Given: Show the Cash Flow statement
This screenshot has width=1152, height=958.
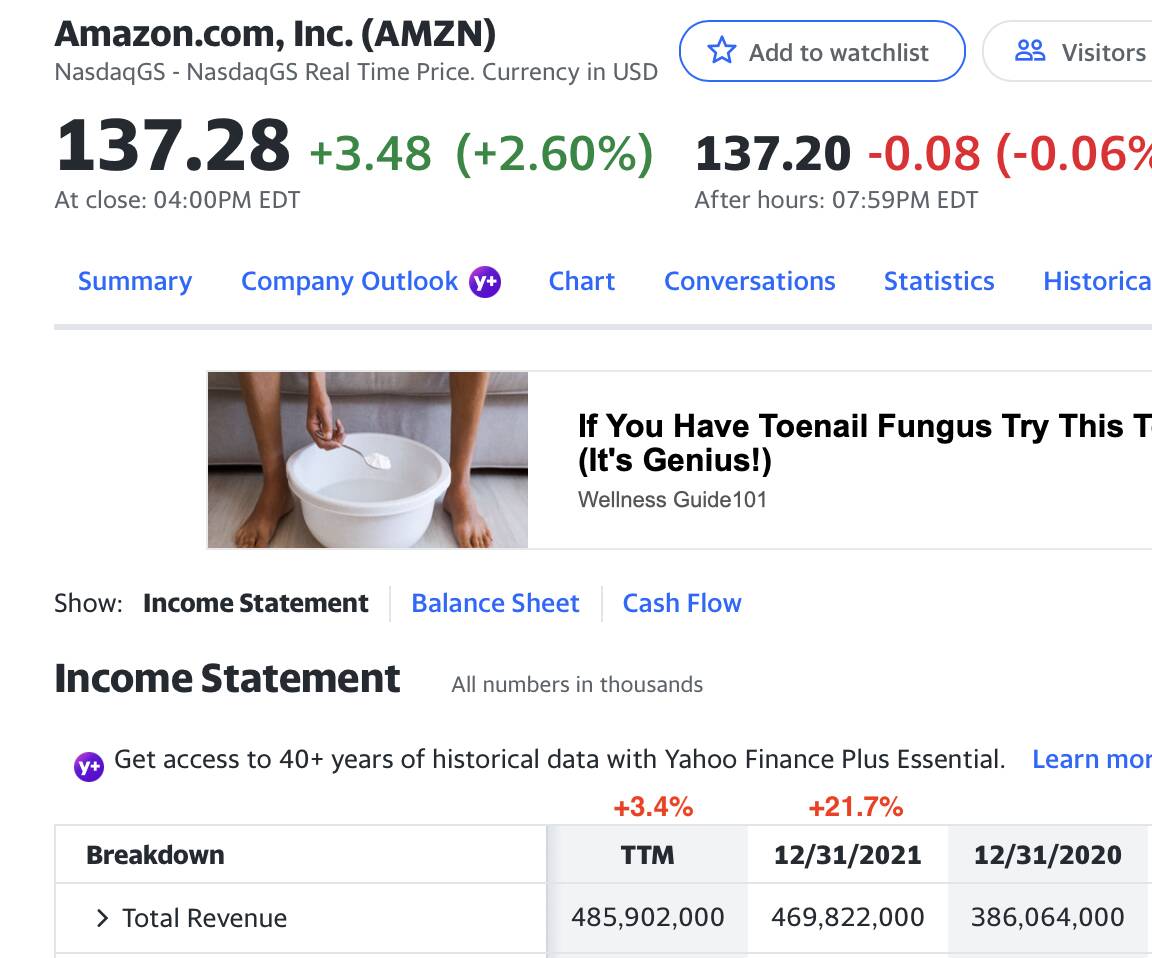Looking at the screenshot, I should pyautogui.click(x=682, y=603).
